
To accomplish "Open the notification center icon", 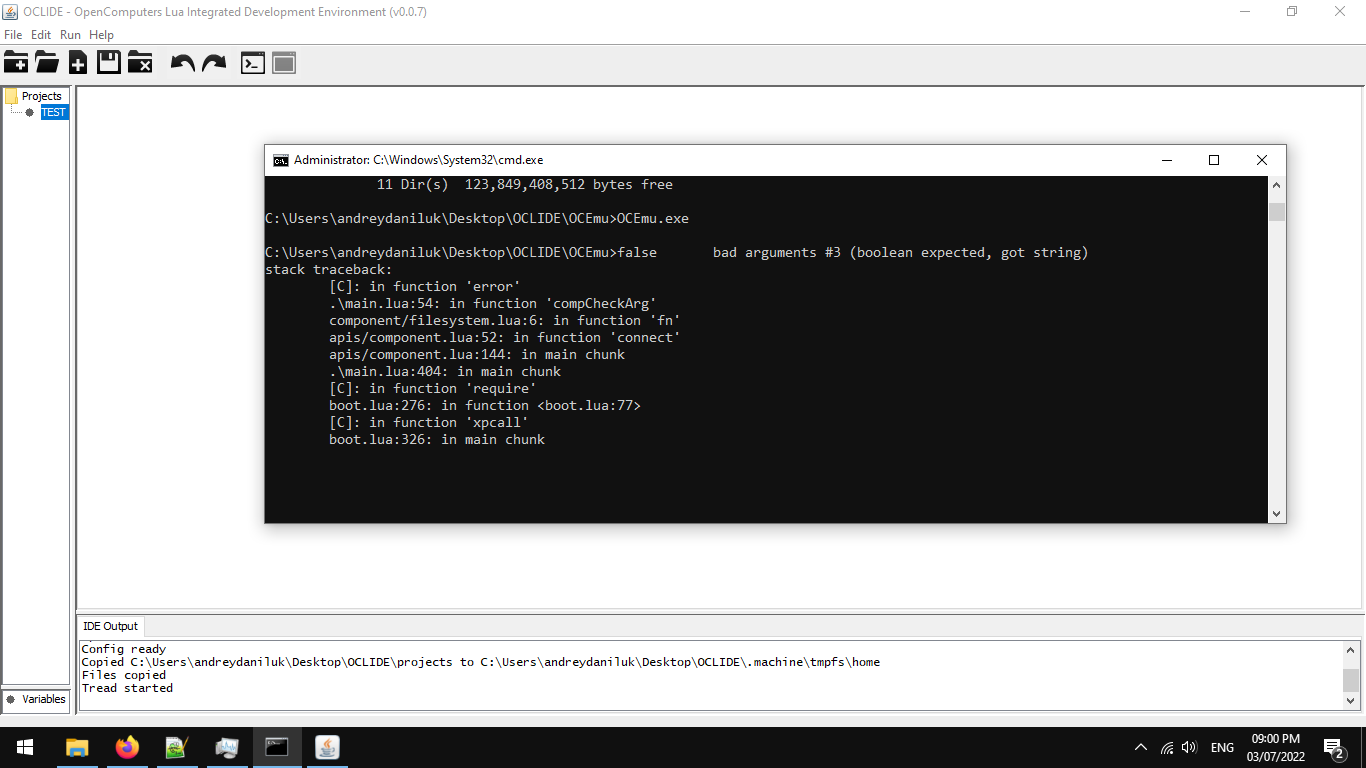I will click(x=1334, y=747).
